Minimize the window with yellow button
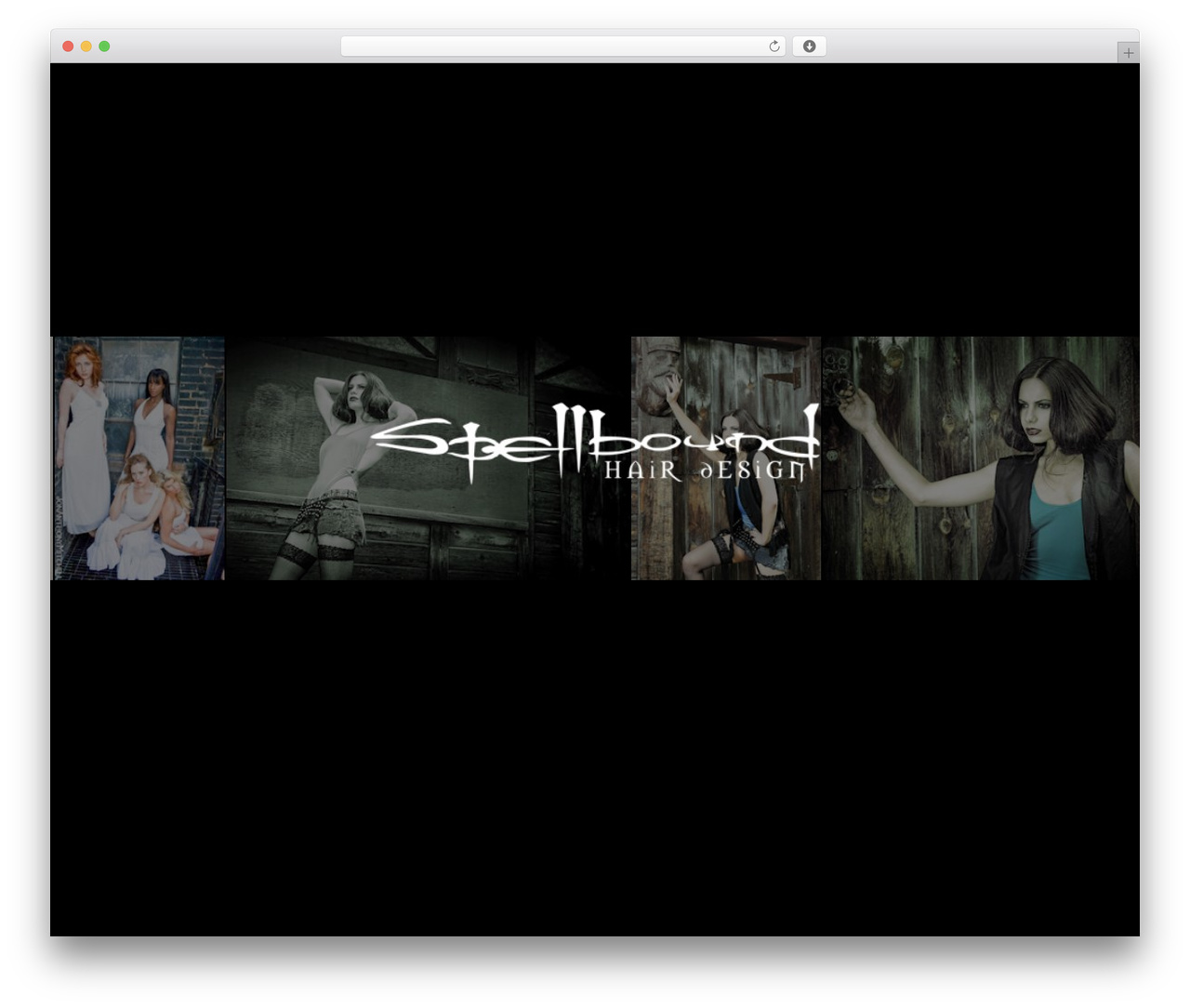1190x1008 pixels. tap(86, 46)
